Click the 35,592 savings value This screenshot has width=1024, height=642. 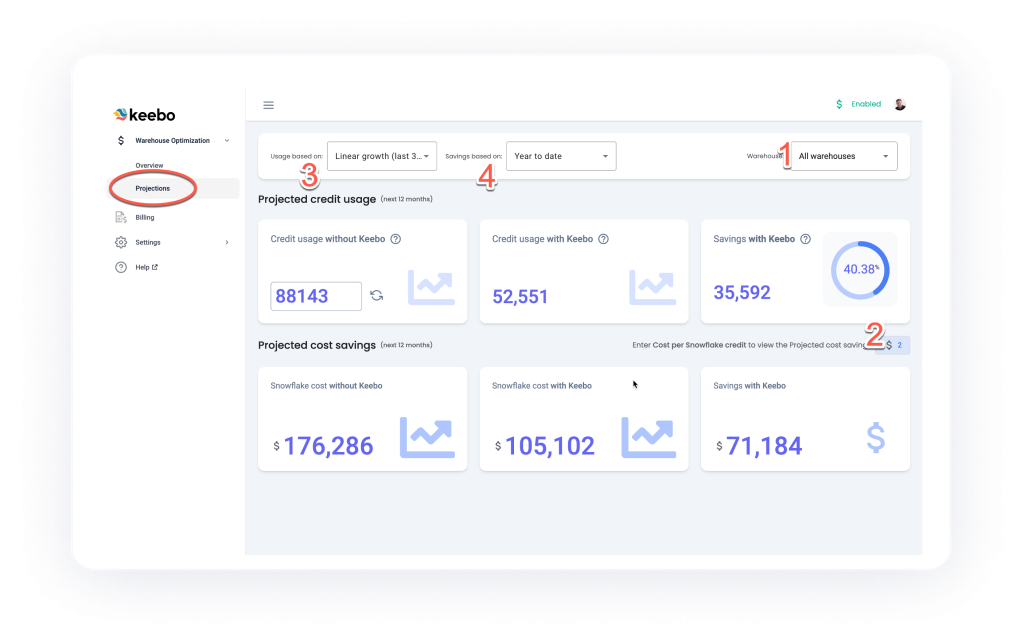(x=742, y=293)
